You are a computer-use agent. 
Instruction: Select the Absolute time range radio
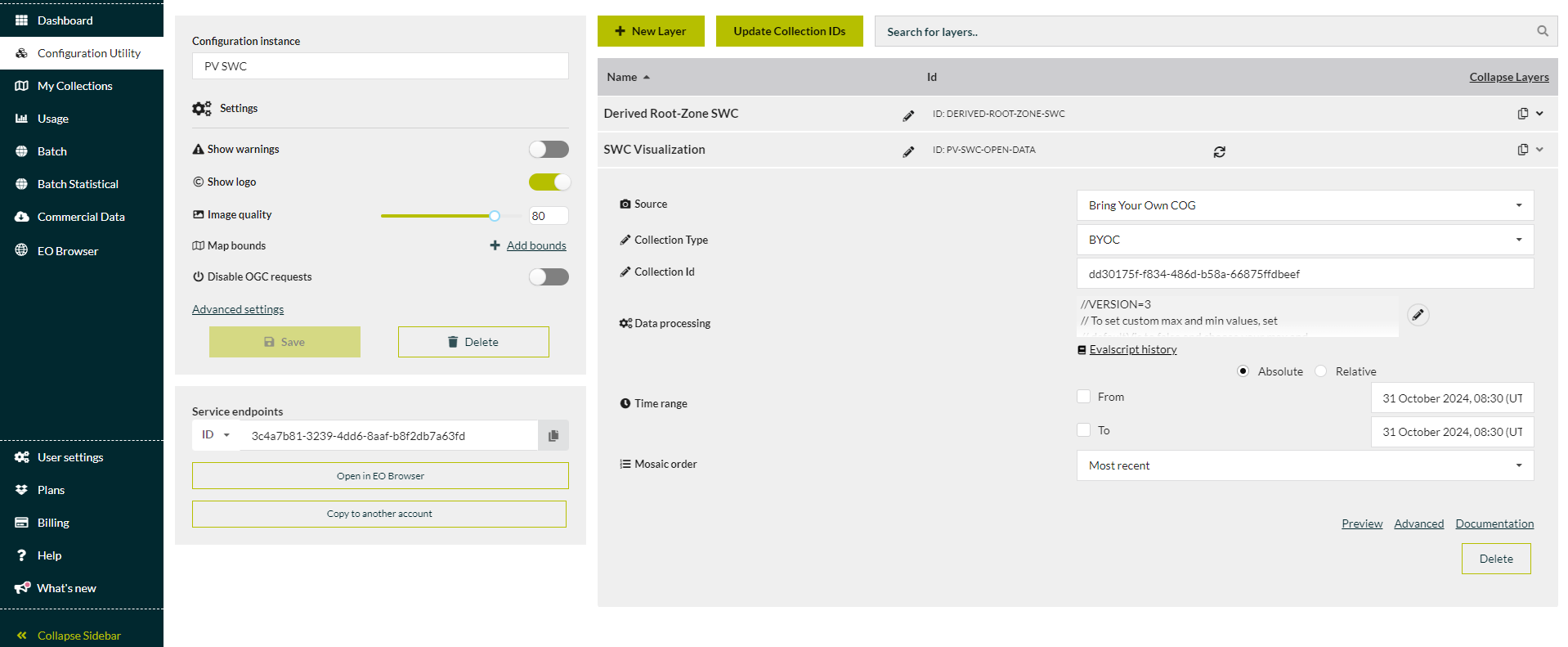(1243, 371)
